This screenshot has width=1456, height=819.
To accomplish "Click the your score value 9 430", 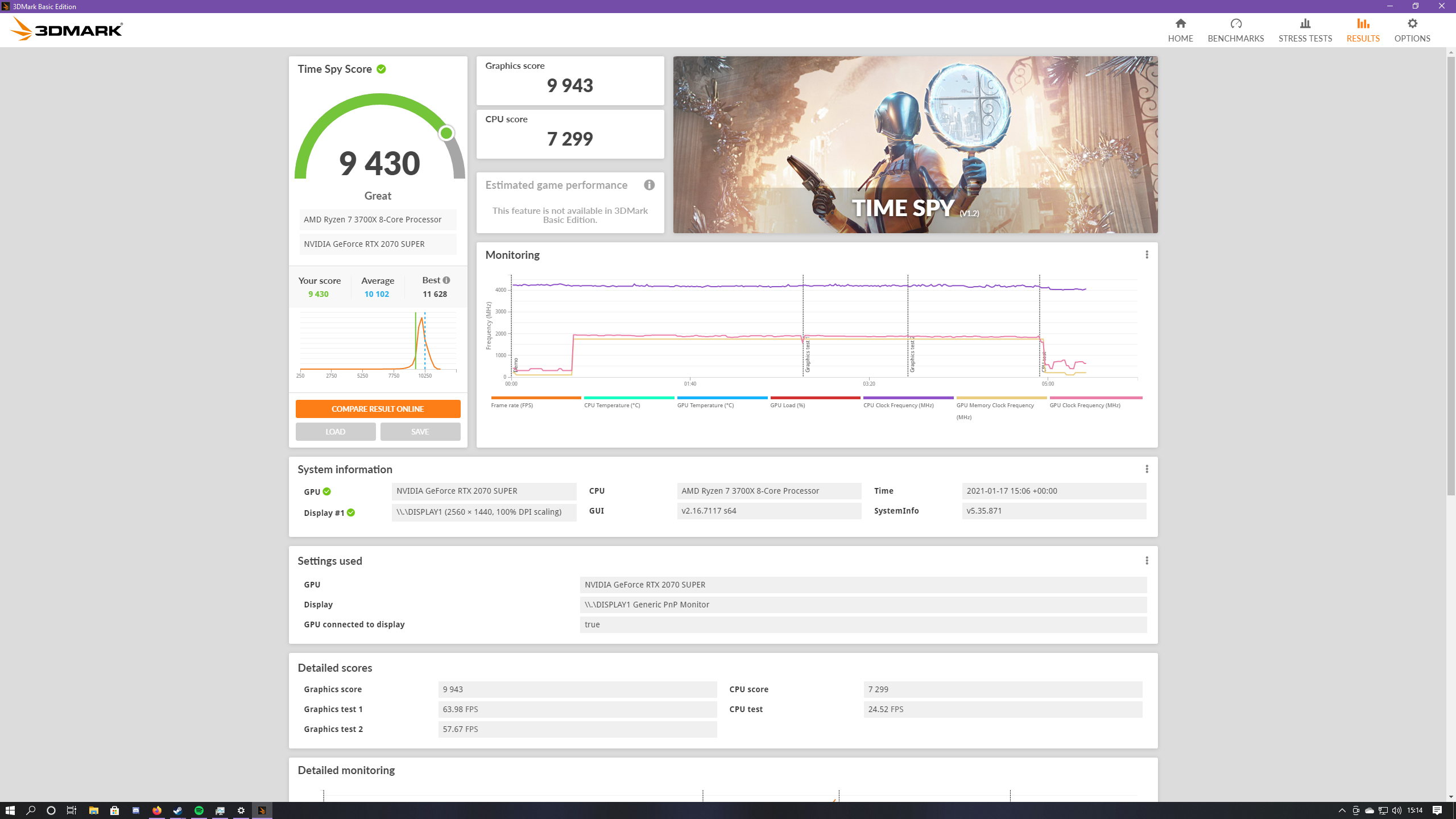I will [318, 294].
